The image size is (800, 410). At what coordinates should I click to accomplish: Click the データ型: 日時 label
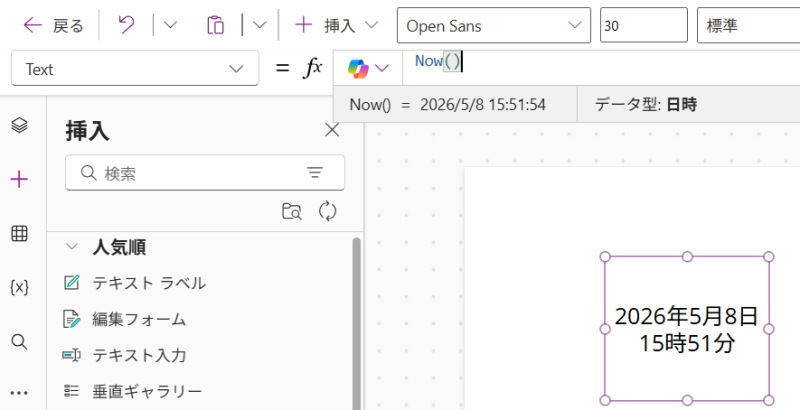[x=645, y=105]
